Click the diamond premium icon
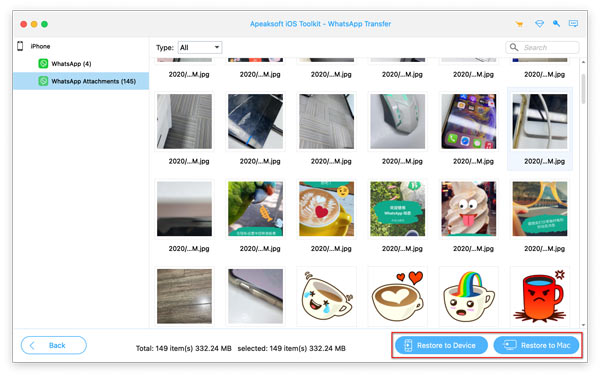Screen dimensions: 600x377 (x=540, y=24)
